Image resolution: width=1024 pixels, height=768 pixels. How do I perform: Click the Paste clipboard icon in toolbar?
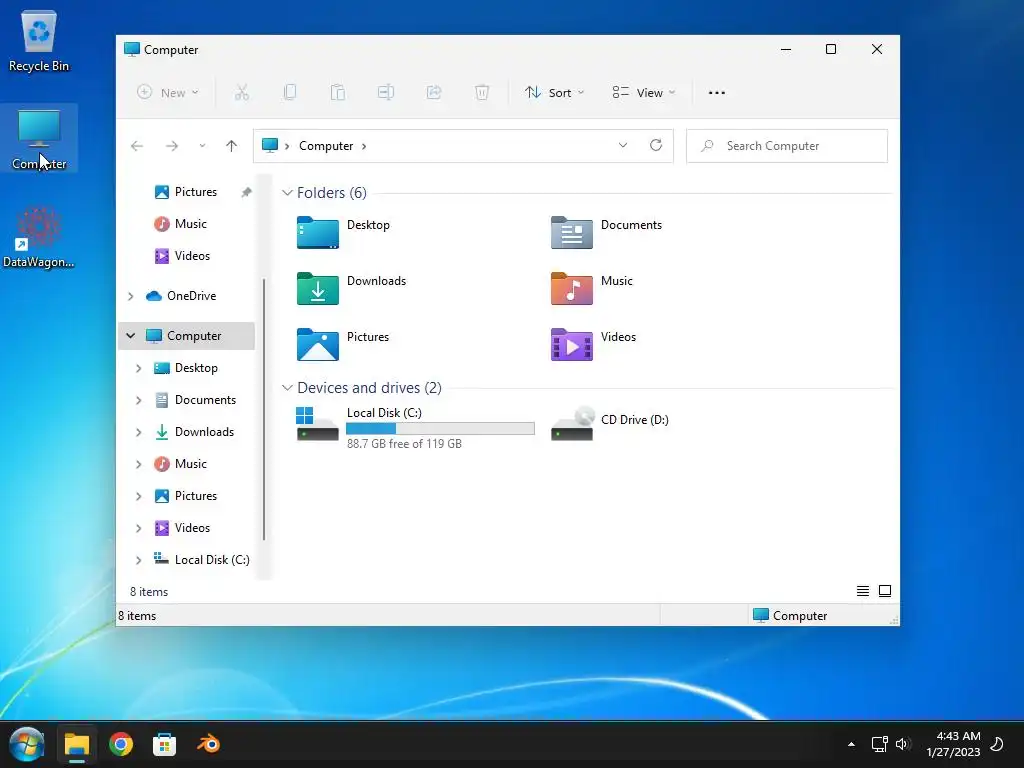click(338, 93)
